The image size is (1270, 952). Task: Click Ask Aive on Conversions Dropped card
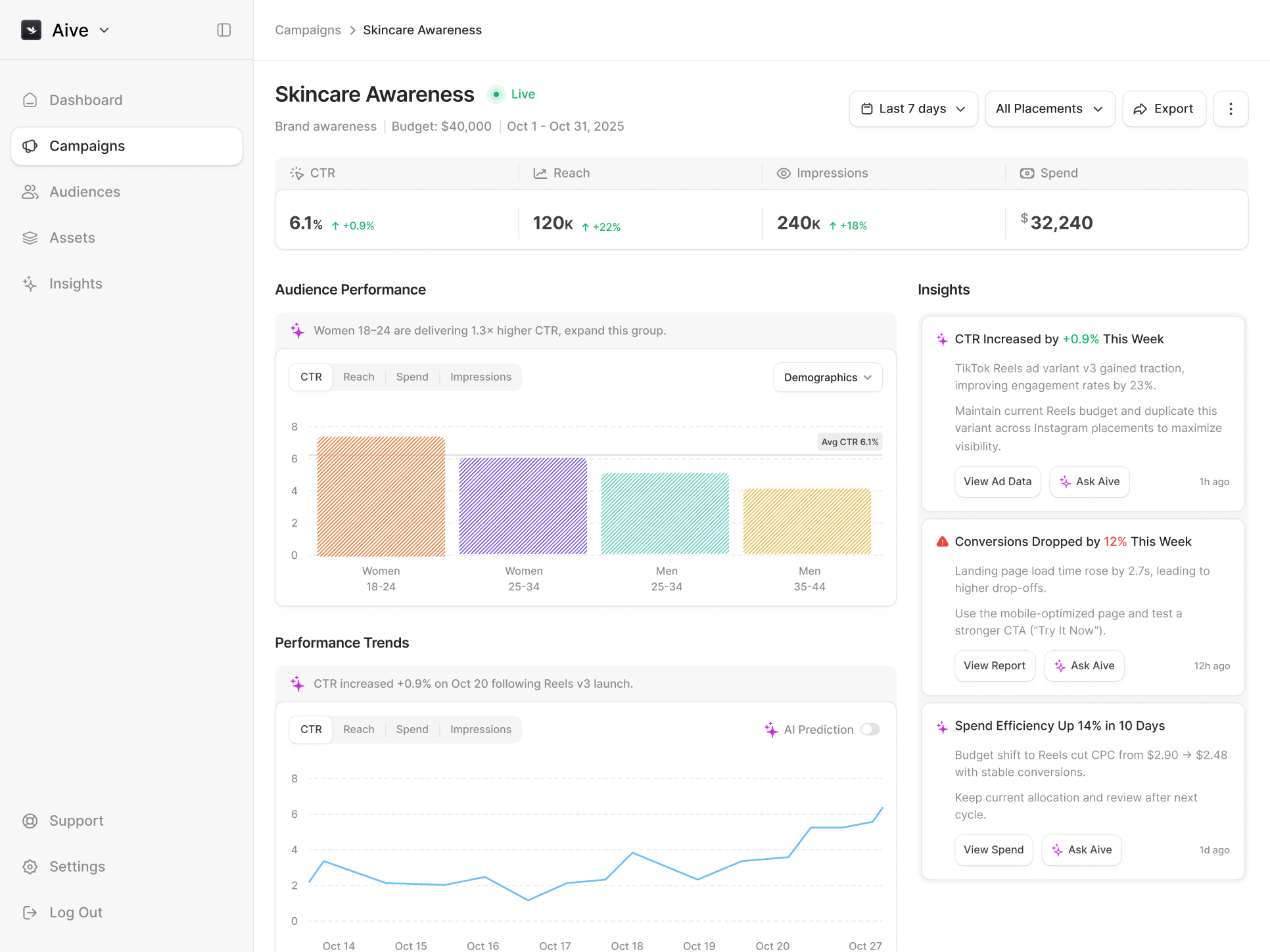tap(1084, 665)
